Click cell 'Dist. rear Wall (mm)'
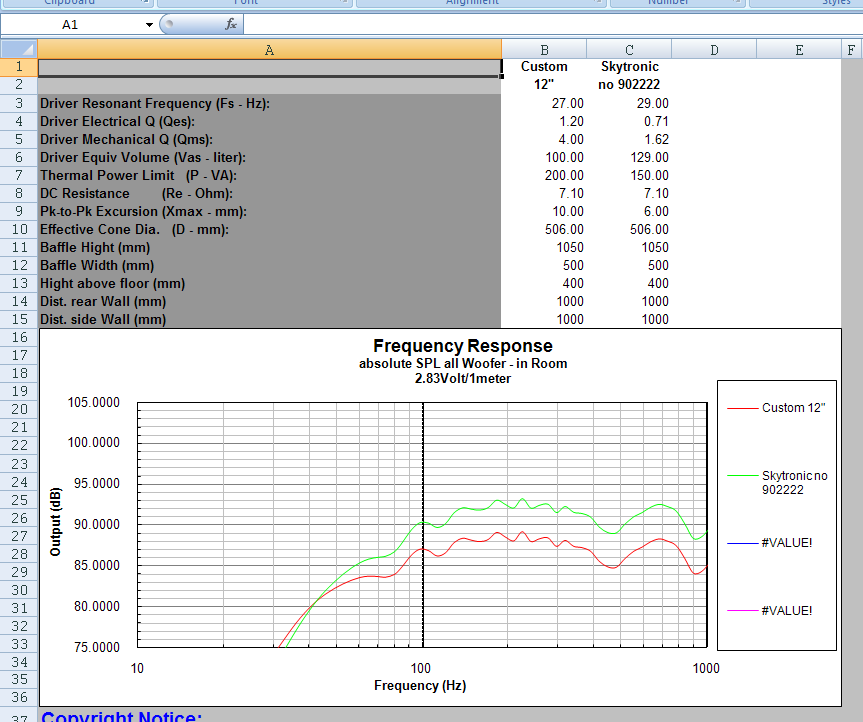The width and height of the screenshot is (863, 722). coord(269,302)
